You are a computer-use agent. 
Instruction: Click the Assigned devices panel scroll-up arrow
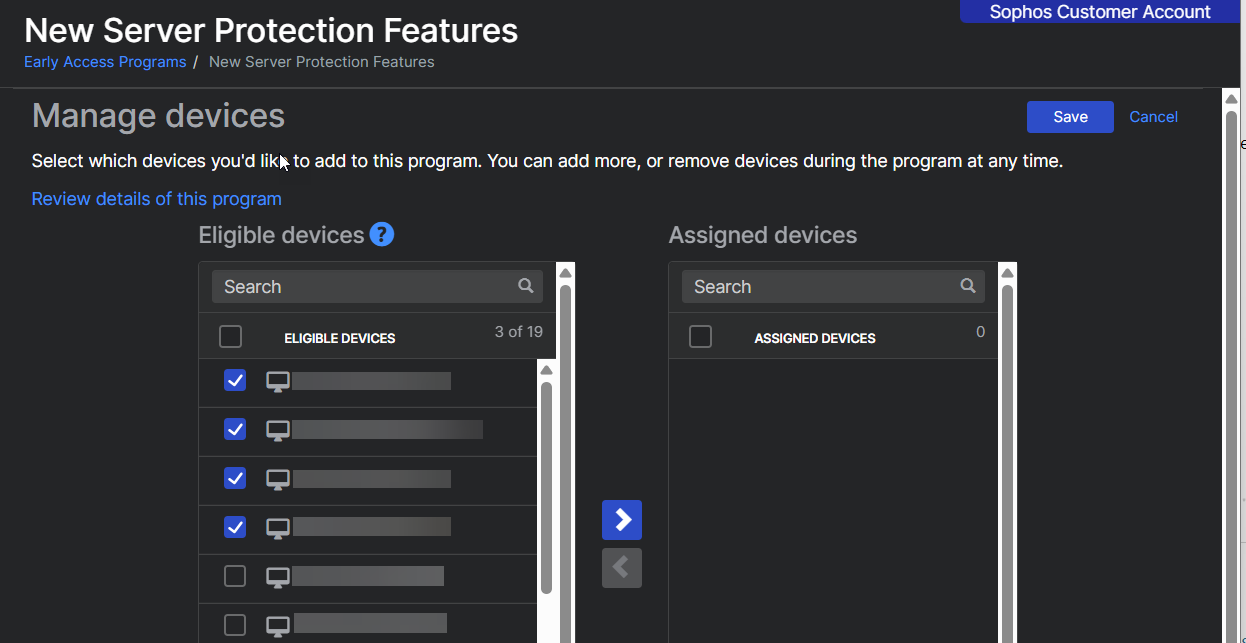click(x=1007, y=273)
